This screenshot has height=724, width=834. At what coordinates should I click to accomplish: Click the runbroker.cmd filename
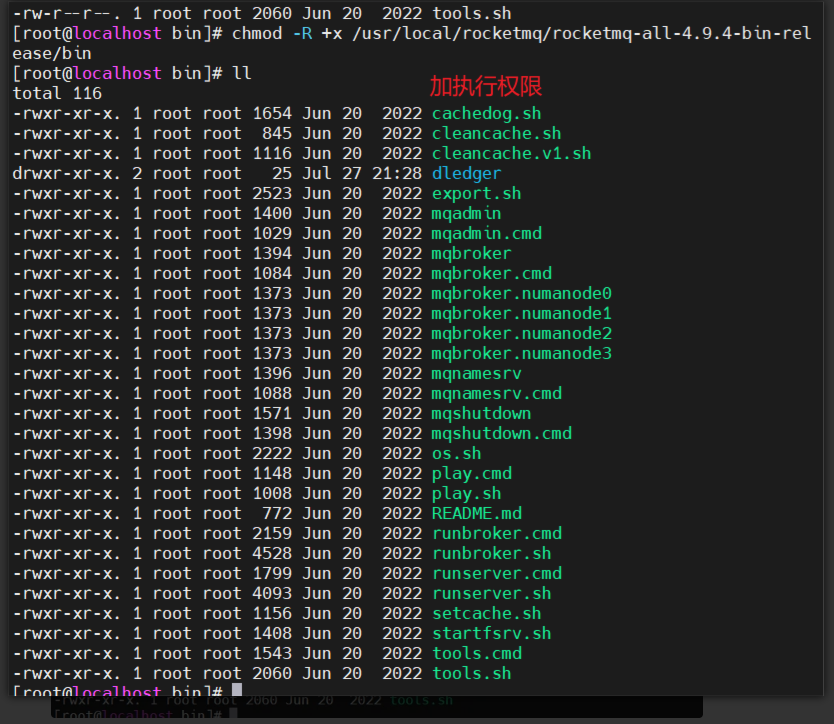(496, 534)
